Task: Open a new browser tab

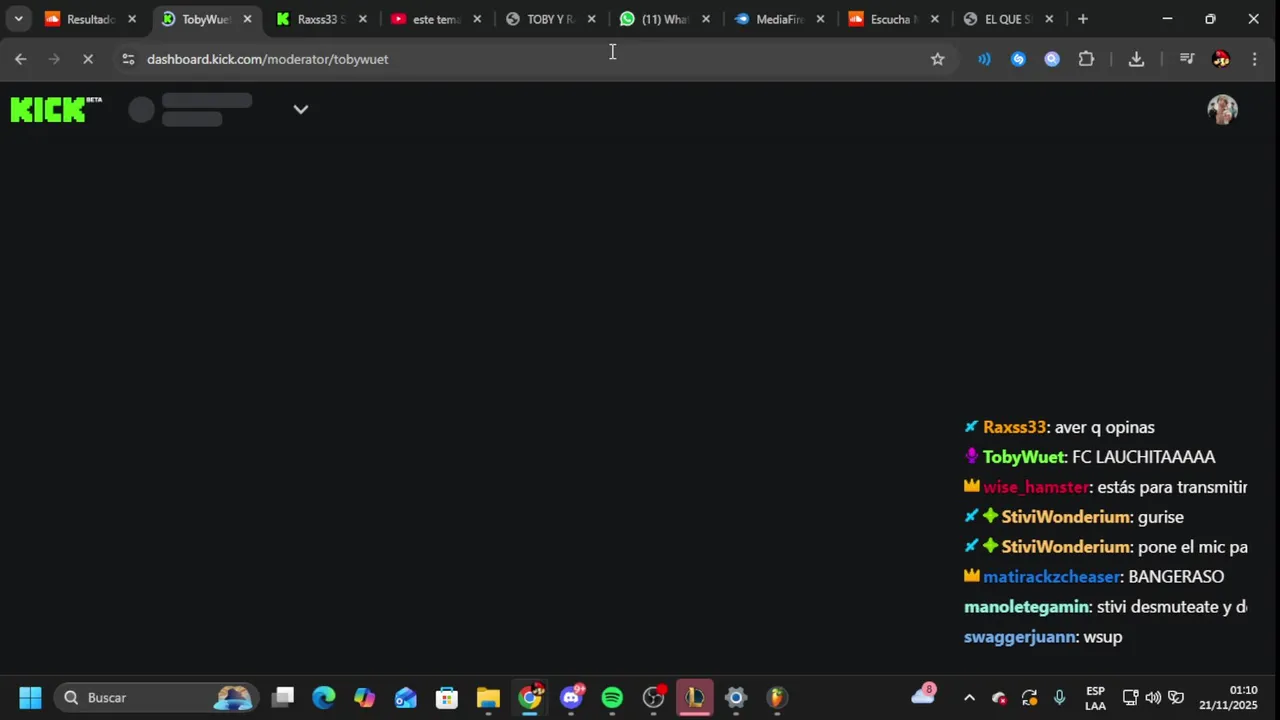Action: pyautogui.click(x=1083, y=19)
